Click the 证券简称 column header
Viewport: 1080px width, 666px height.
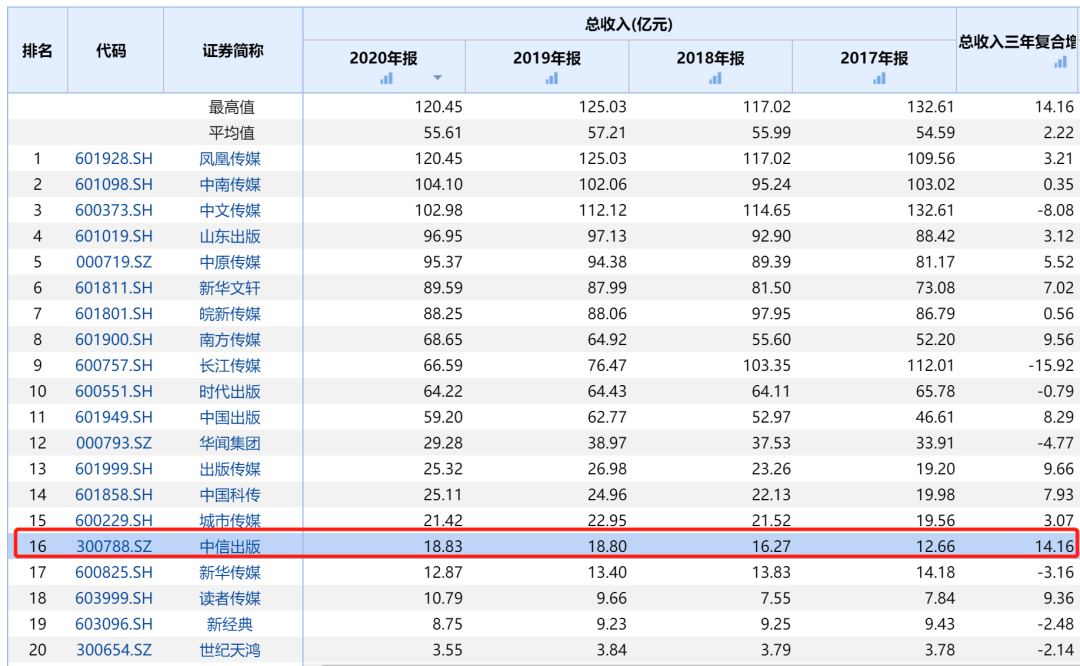click(x=233, y=50)
